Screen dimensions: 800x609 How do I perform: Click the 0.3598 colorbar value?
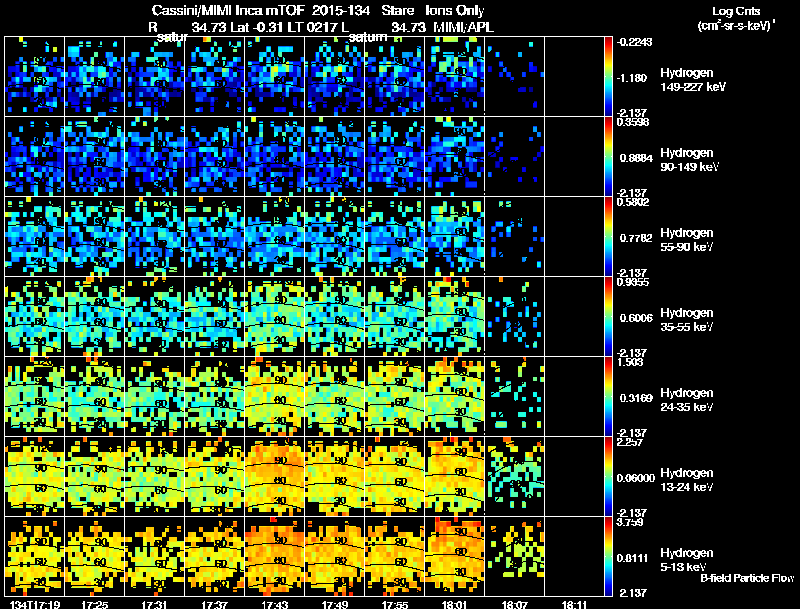(x=633, y=122)
